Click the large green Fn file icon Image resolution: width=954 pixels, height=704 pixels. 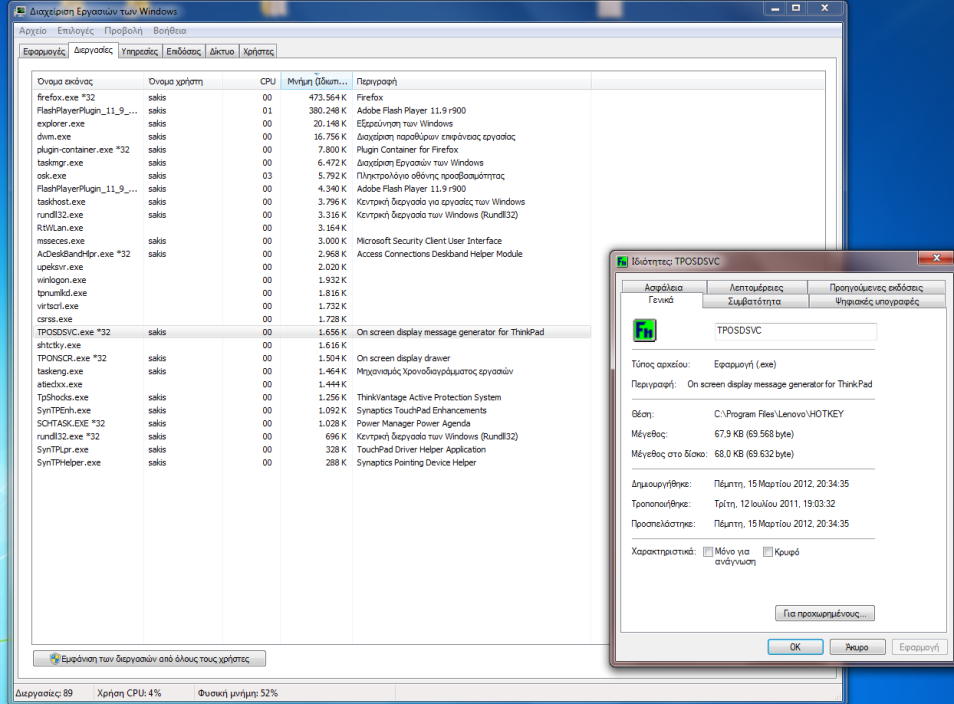point(644,331)
